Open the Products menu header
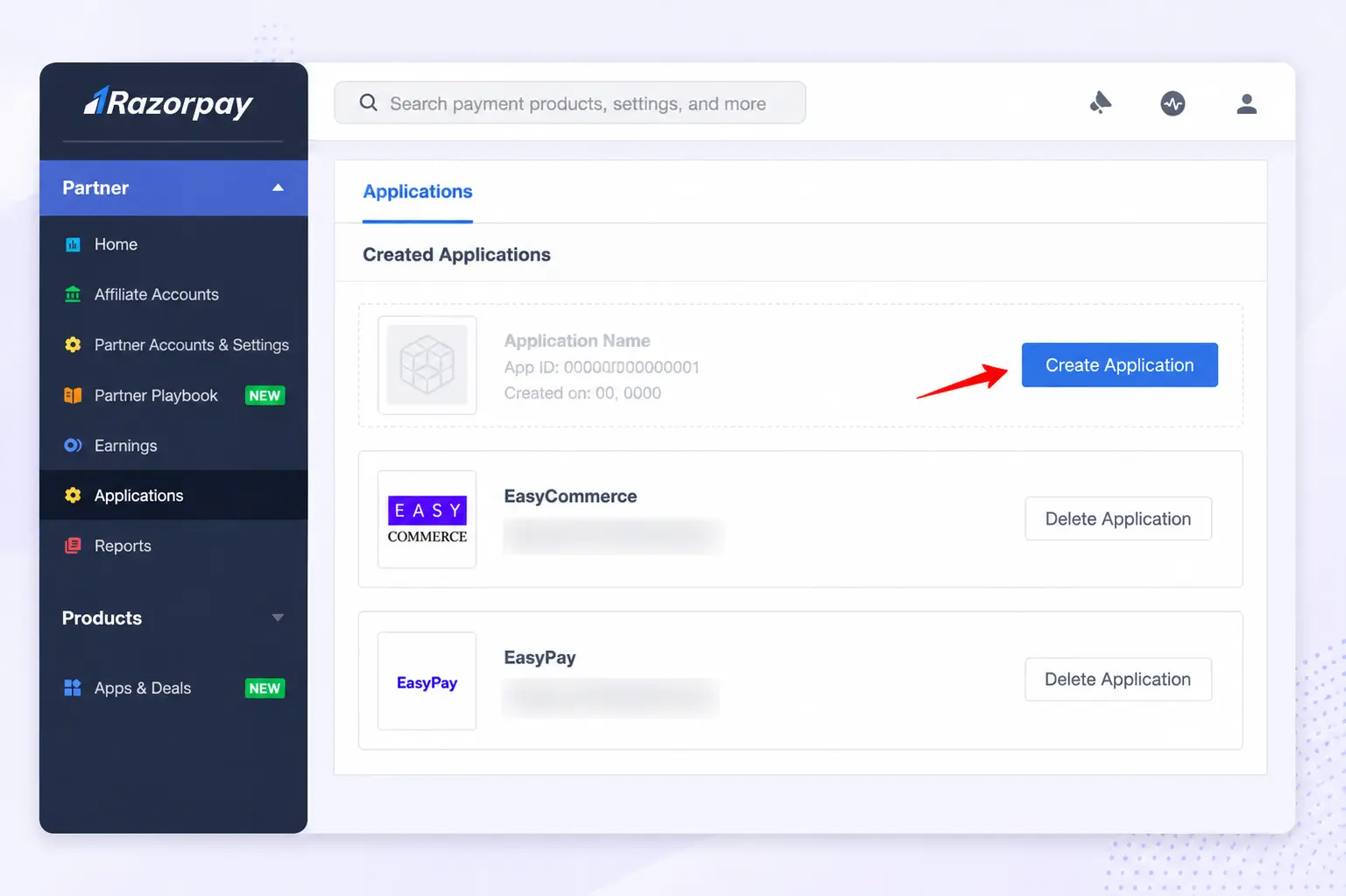The width and height of the screenshot is (1346, 896). coord(173,617)
